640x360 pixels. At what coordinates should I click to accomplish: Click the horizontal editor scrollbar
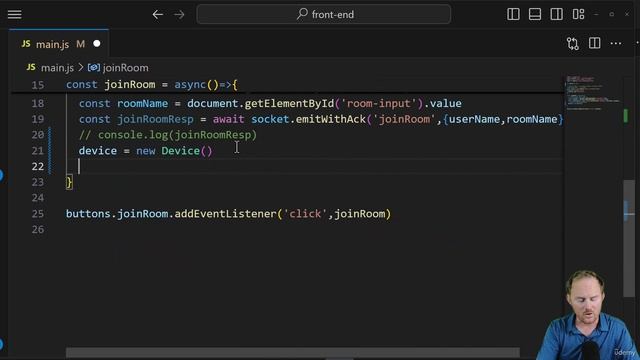[293, 352]
